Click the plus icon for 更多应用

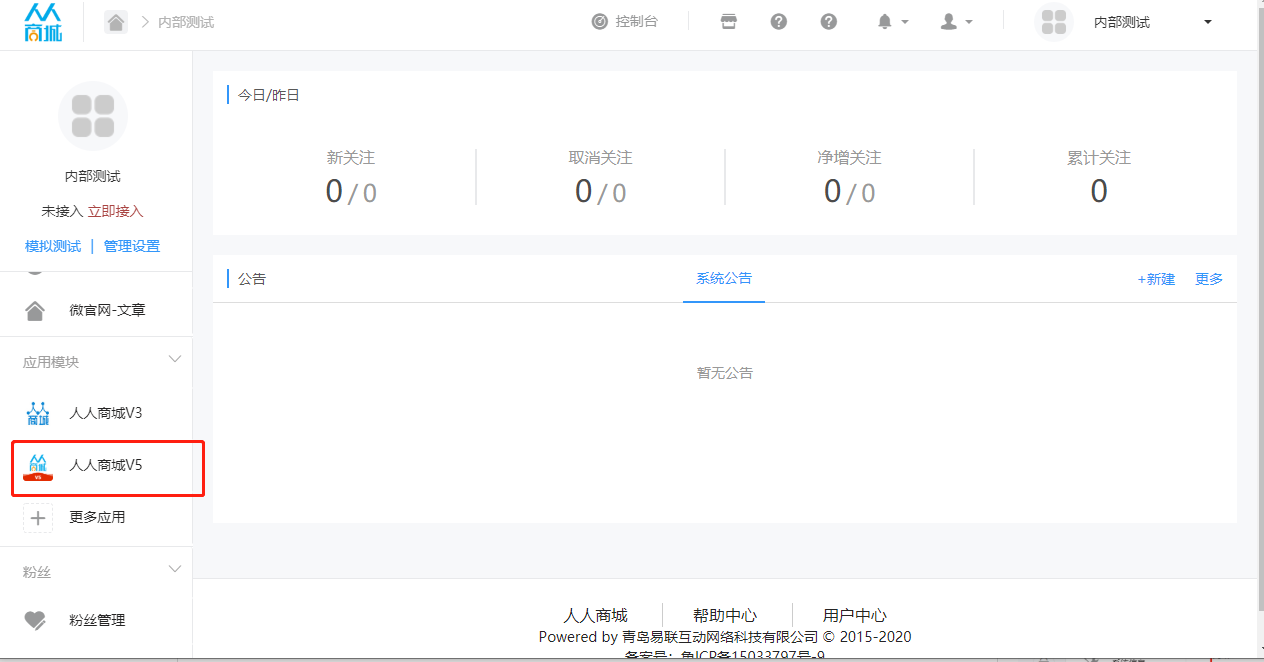[x=38, y=518]
